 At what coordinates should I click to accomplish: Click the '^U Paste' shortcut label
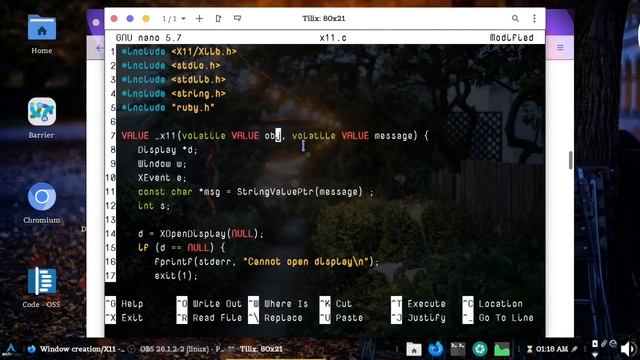(341, 318)
